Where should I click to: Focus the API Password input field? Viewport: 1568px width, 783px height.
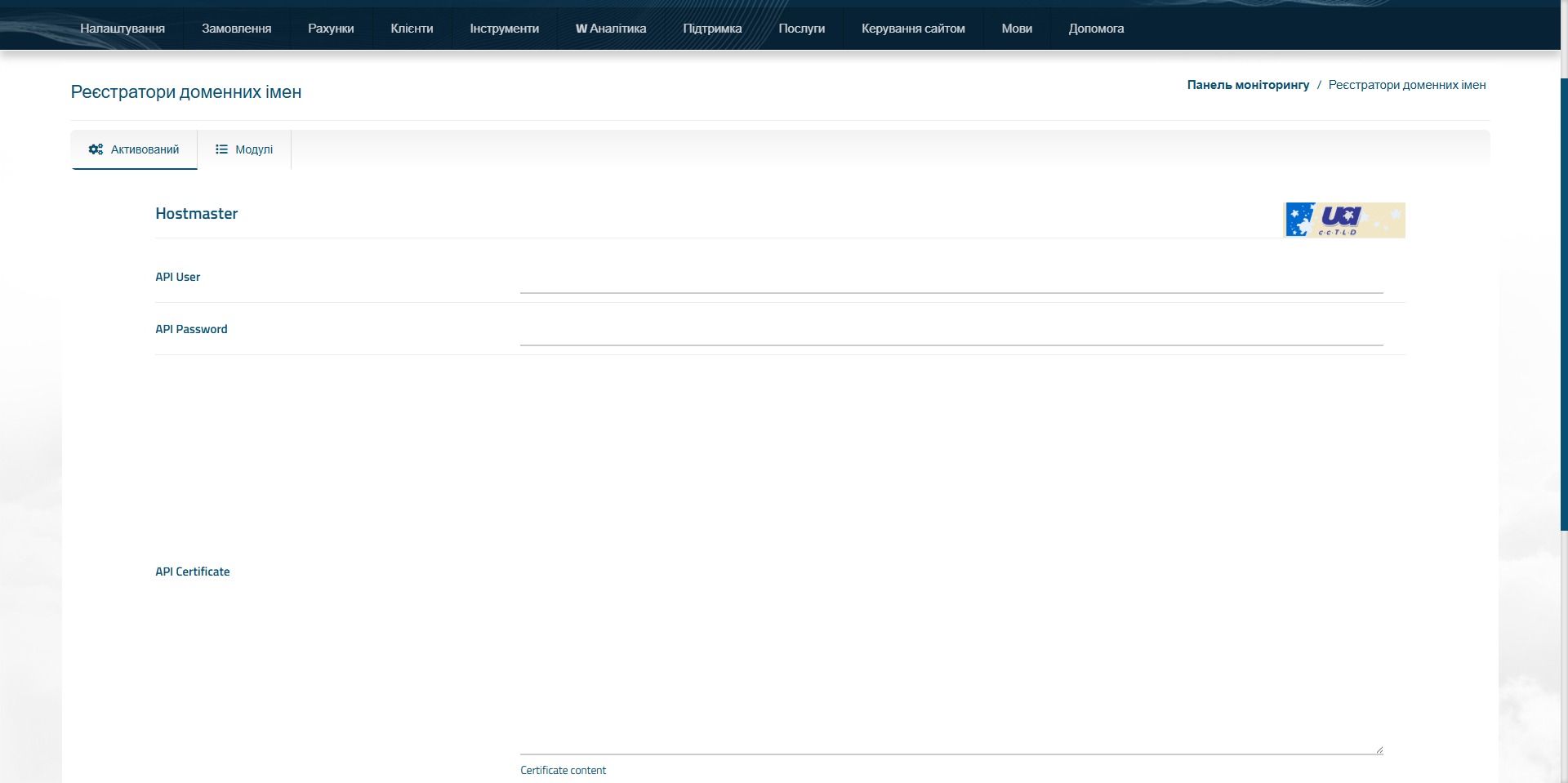(x=951, y=331)
